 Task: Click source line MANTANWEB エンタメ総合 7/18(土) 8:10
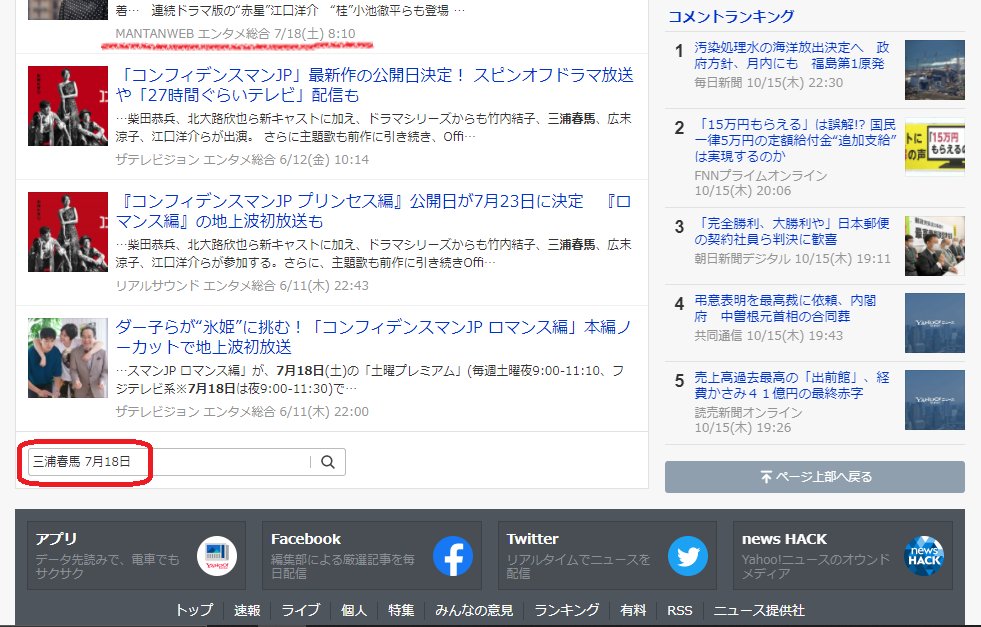235,33
